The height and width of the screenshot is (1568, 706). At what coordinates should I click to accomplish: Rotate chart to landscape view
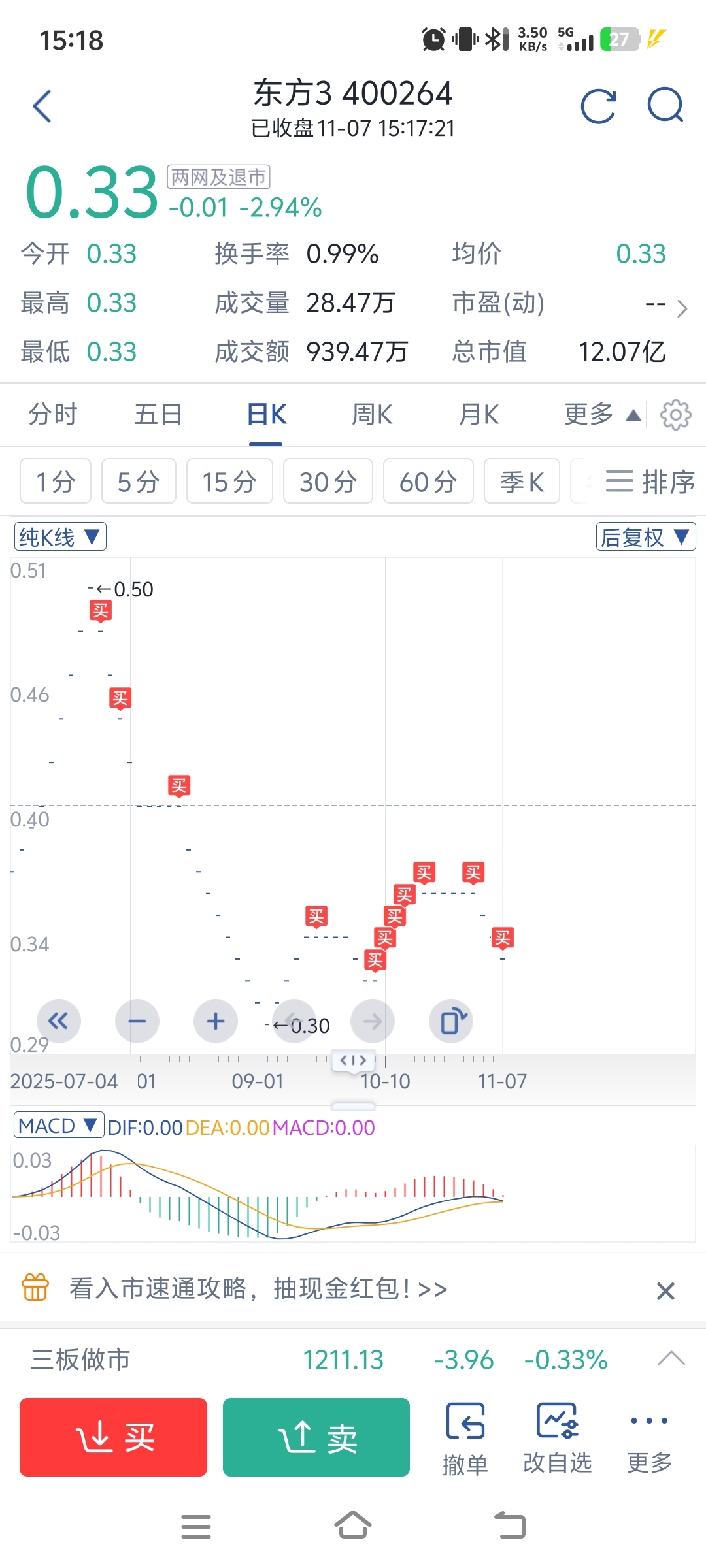point(451,1021)
